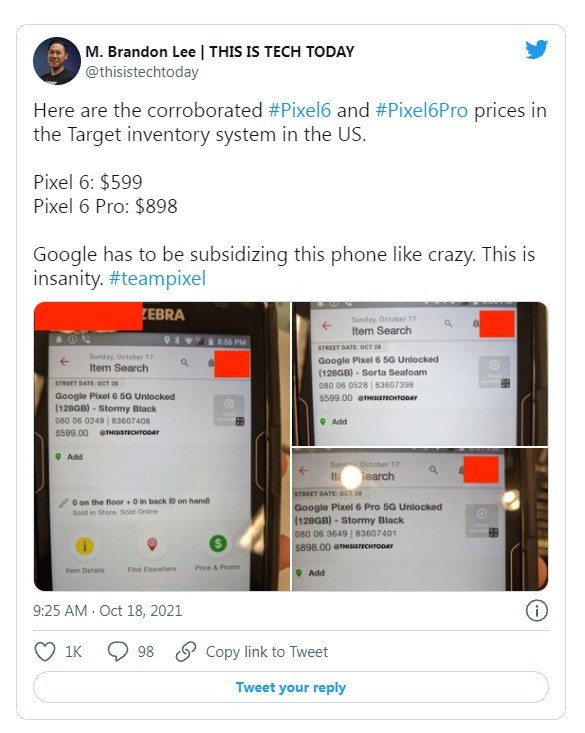The height and width of the screenshot is (733, 585).
Task: Click author name M. Brandon Lee
Action: (x=140, y=51)
